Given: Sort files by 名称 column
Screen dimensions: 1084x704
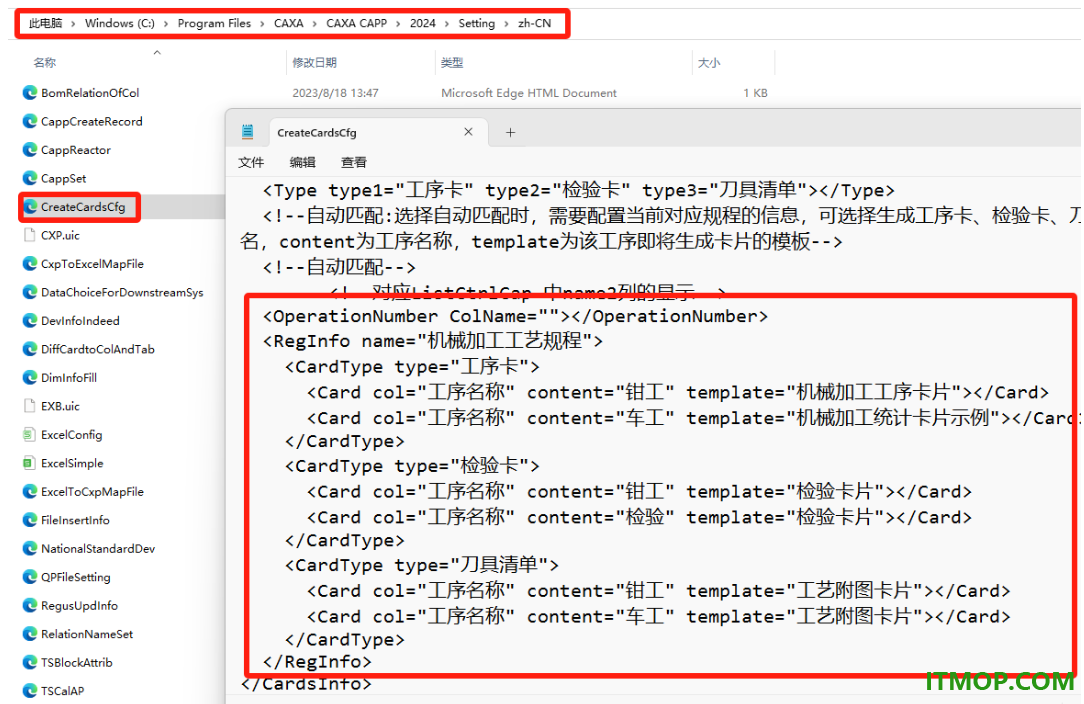Looking at the screenshot, I should (x=45, y=63).
